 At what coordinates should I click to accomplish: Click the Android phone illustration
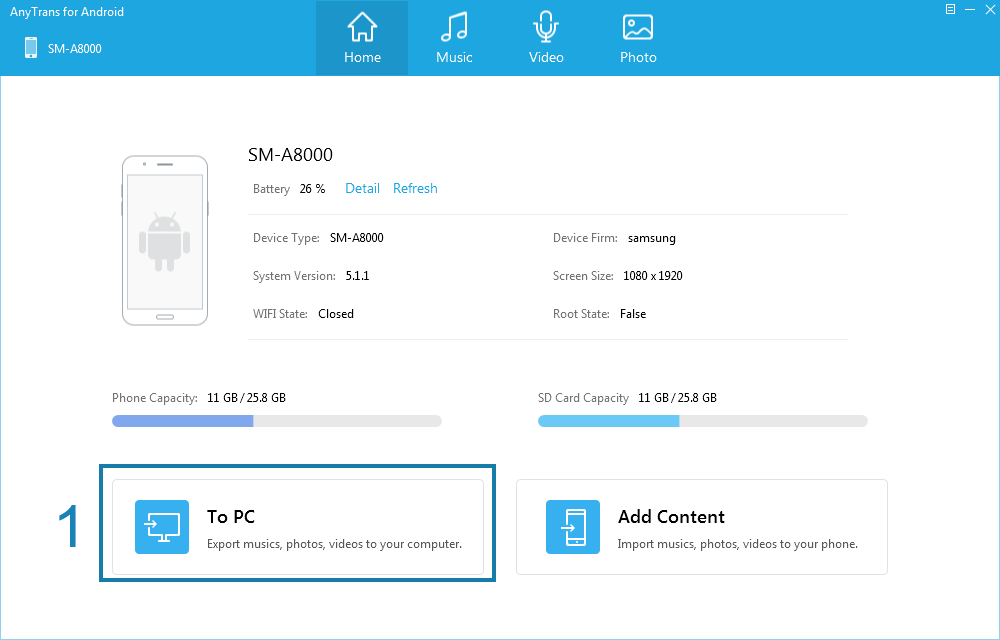165,240
